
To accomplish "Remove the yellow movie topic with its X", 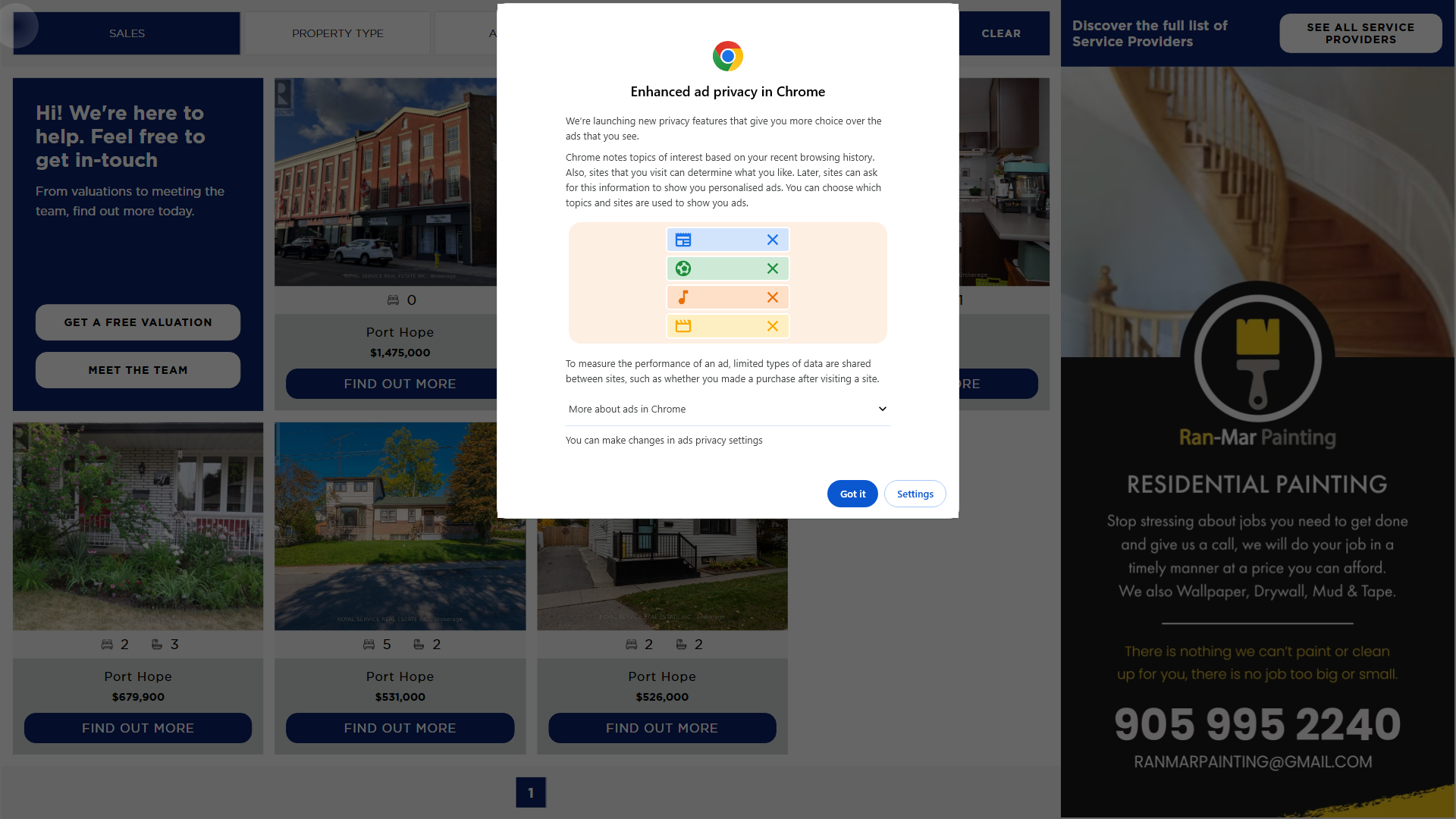I will 772,326.
